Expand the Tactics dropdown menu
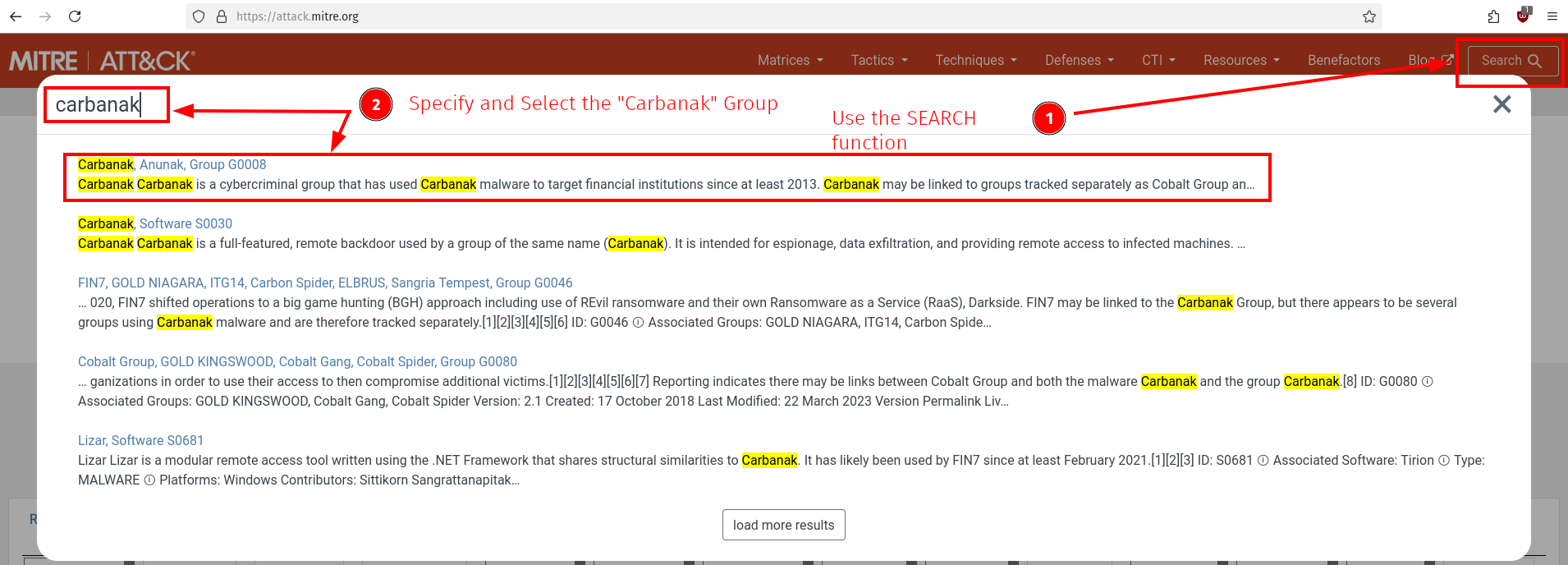Screen dimensions: 1568x565 point(878,60)
